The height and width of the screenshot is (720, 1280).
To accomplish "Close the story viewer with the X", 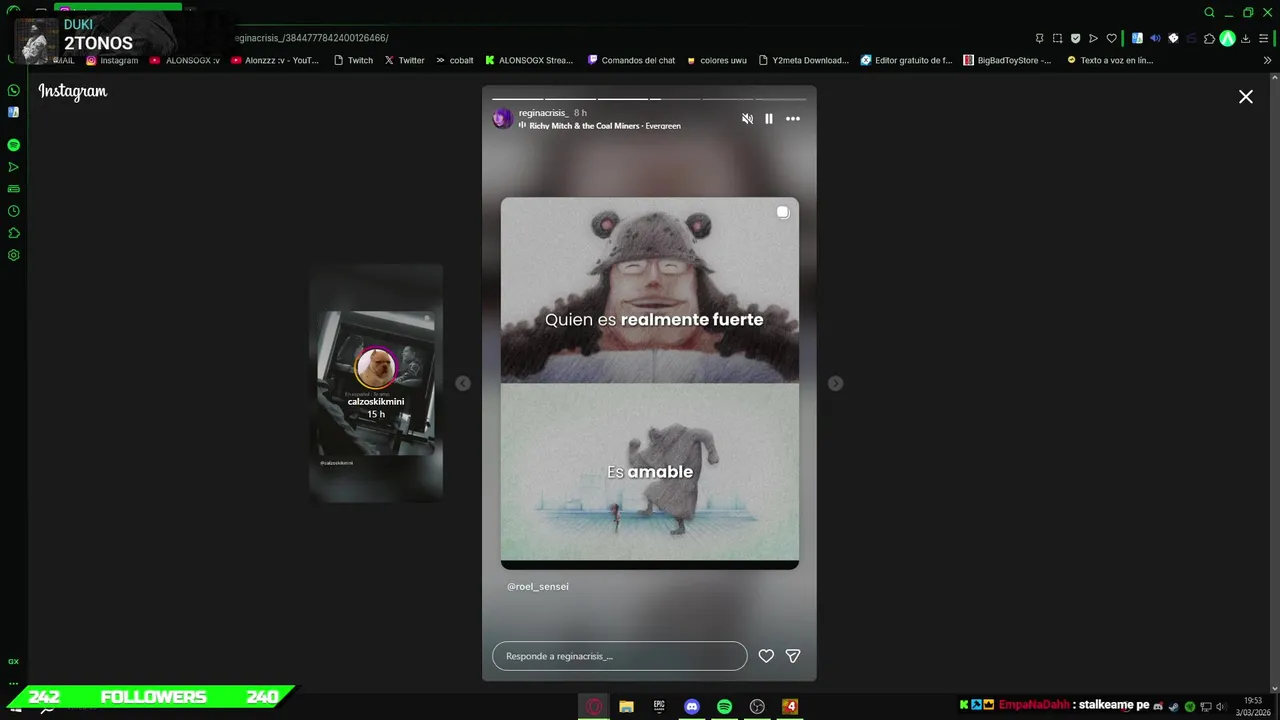I will click(x=1246, y=97).
